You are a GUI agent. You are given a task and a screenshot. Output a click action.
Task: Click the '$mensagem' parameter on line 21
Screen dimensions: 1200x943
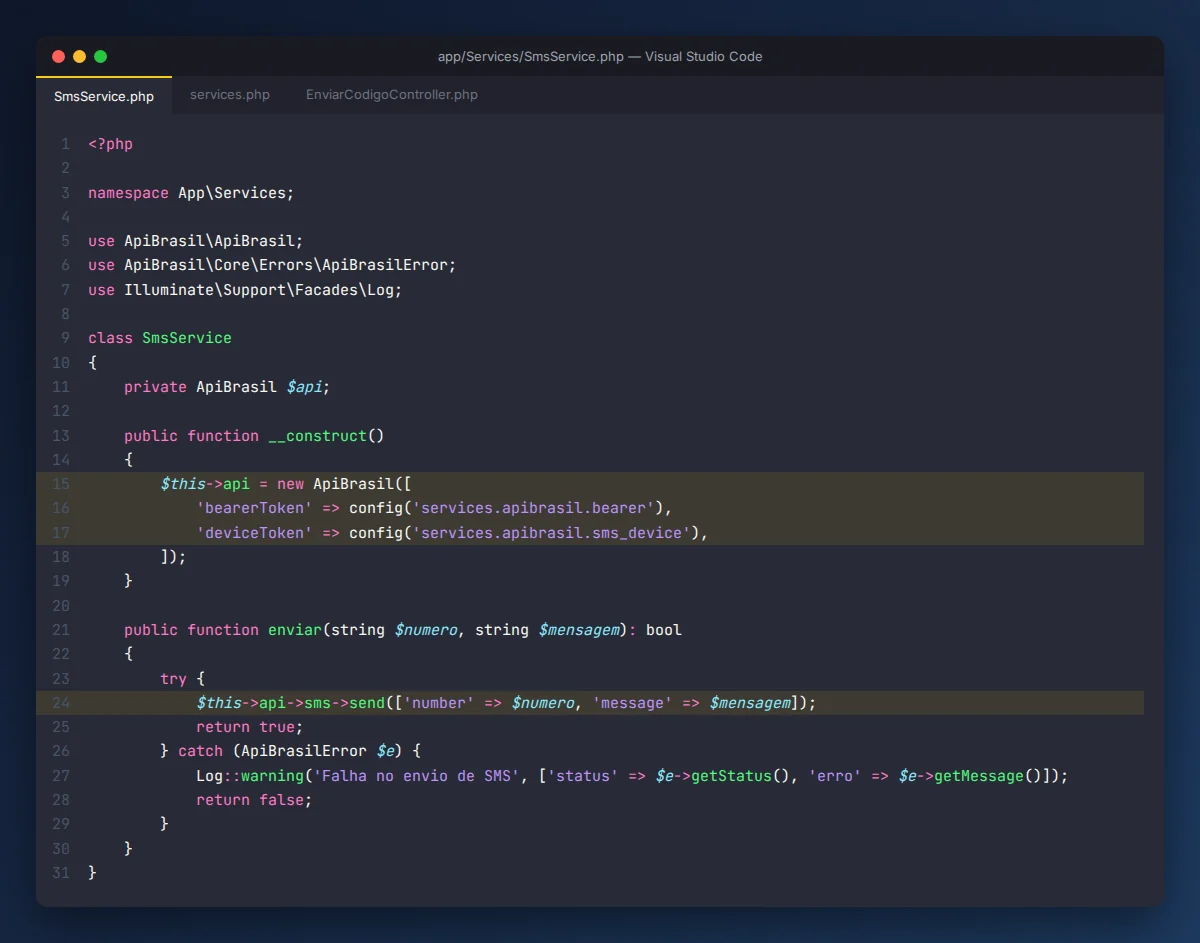pyautogui.click(x=579, y=630)
